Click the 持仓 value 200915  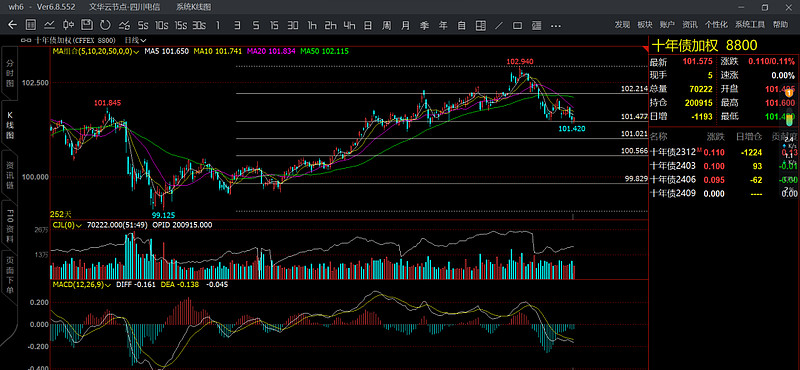[x=698, y=103]
